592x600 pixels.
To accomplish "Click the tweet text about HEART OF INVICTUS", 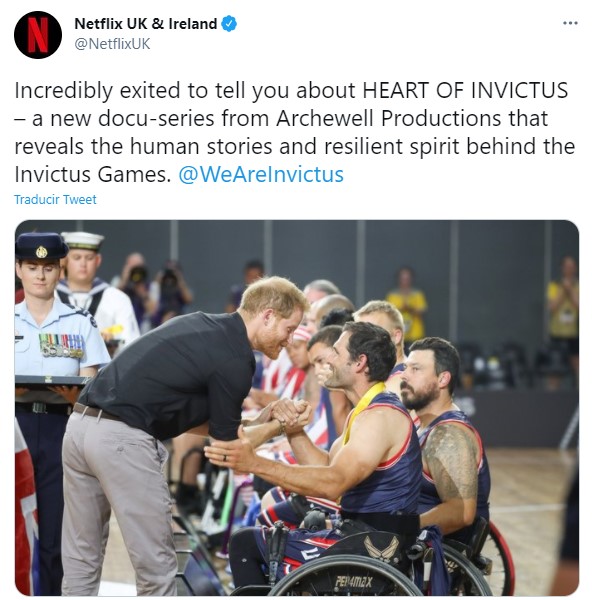I will point(295,132).
